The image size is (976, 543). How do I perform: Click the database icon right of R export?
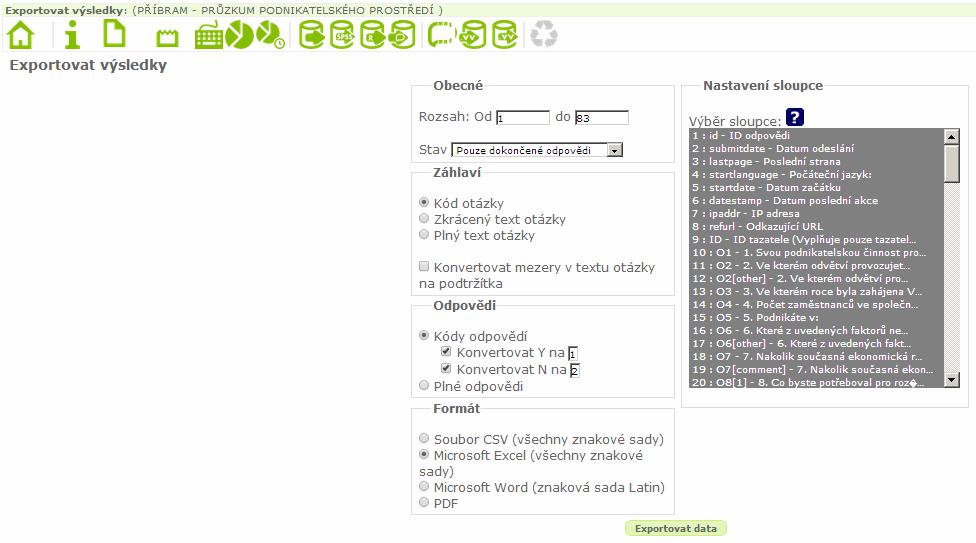(402, 35)
